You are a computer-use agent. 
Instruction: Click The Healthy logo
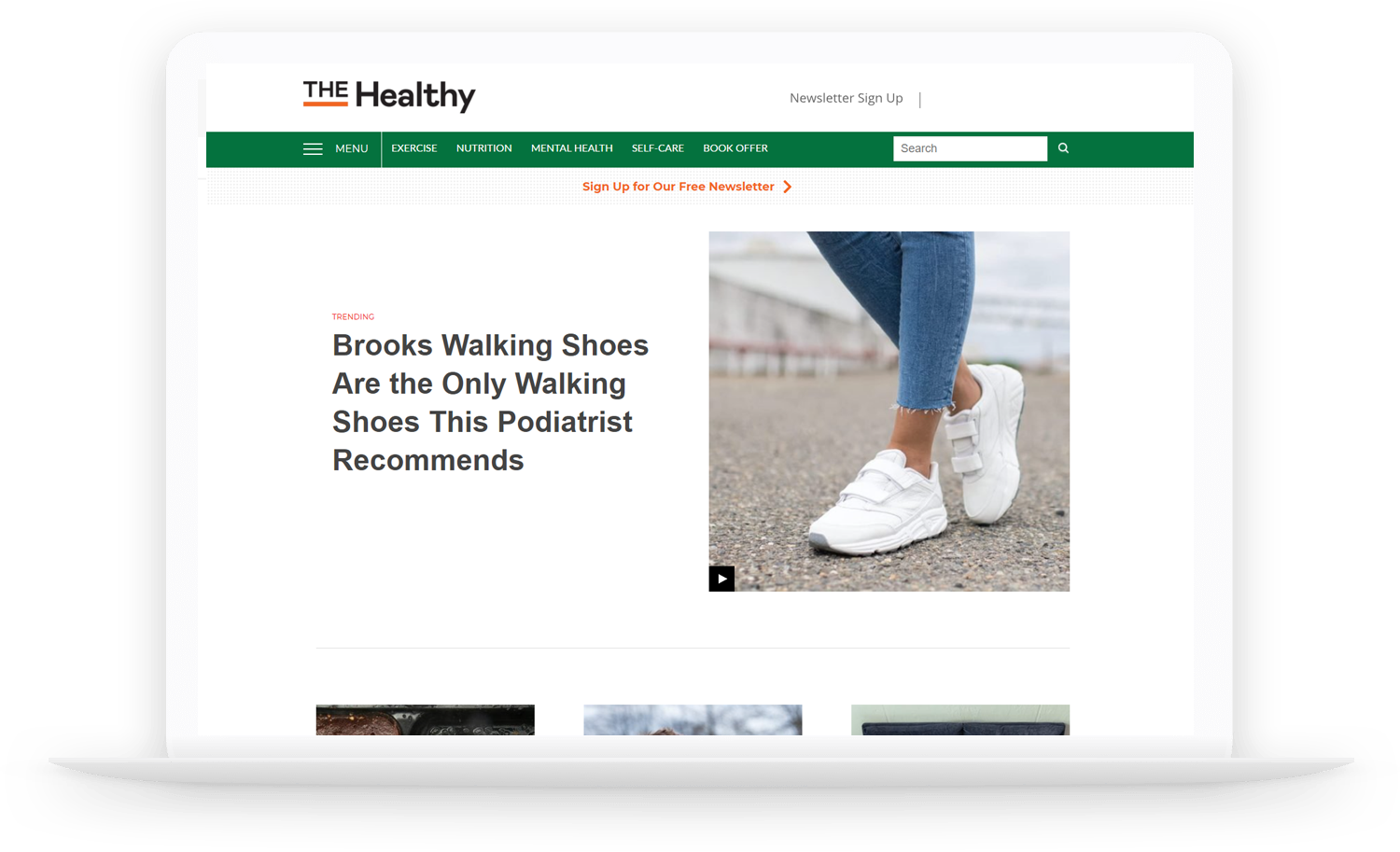pos(389,95)
